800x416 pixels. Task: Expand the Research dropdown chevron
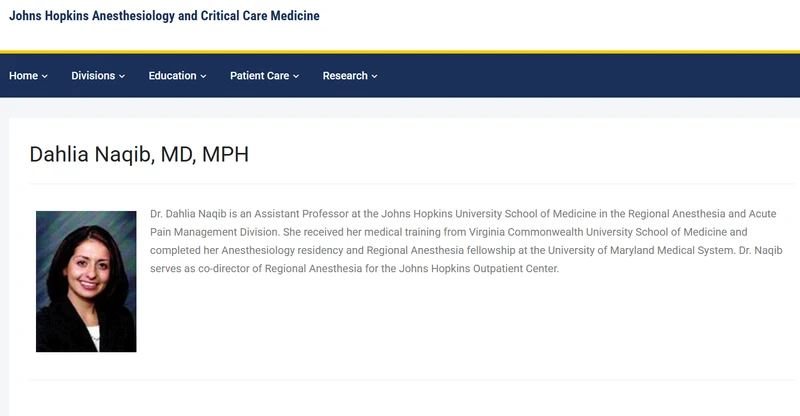point(375,77)
